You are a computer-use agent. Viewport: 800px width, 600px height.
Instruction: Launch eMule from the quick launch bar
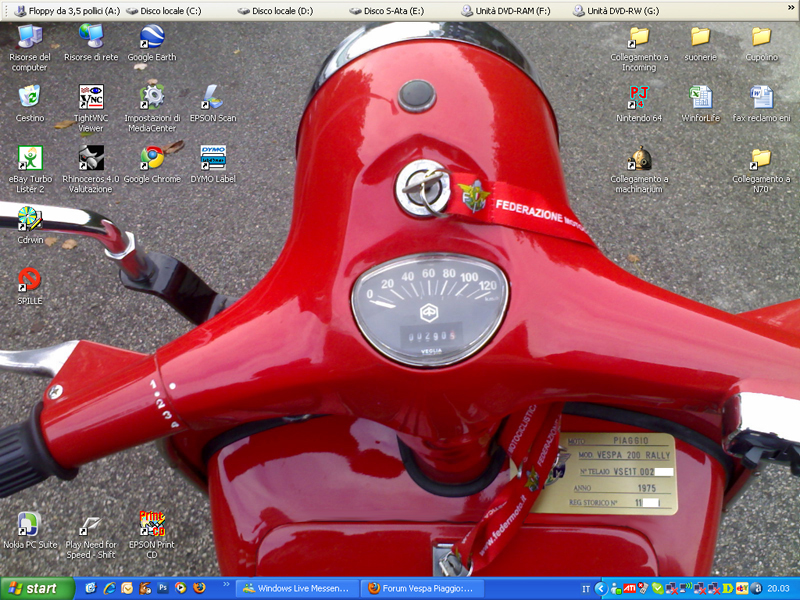point(145,588)
